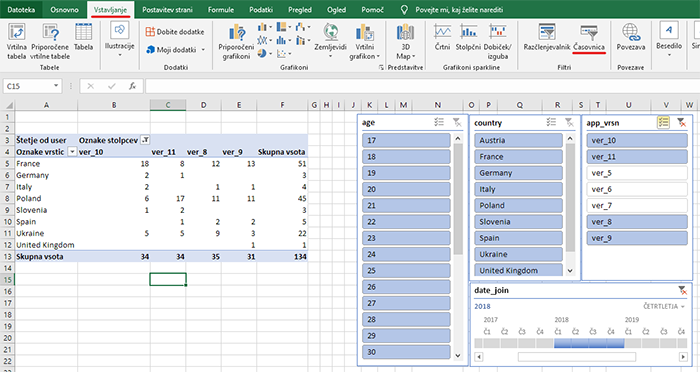Click Dobite dodatke
The height and width of the screenshot is (372, 700).
[175, 32]
